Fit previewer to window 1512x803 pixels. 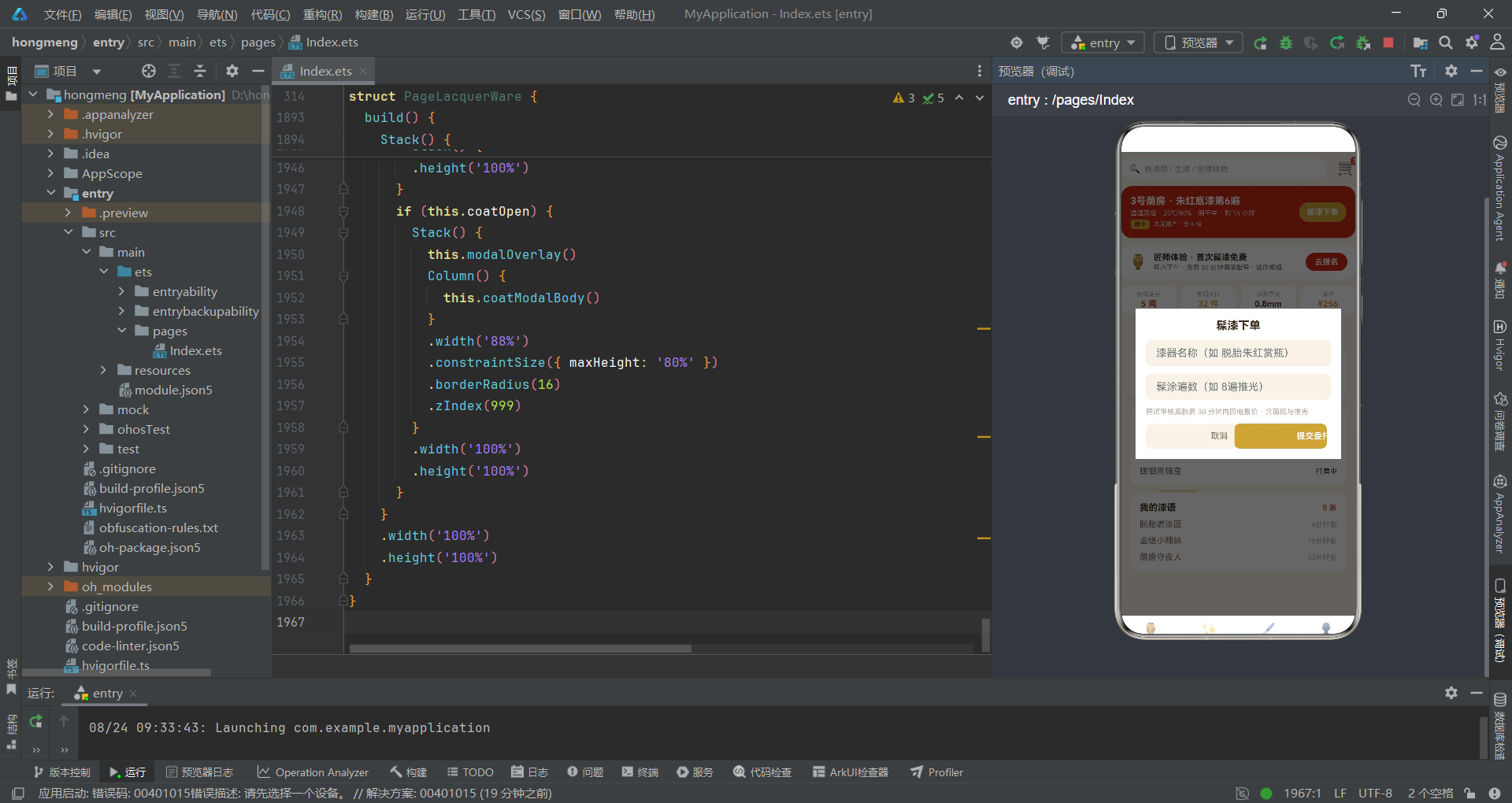[1458, 100]
